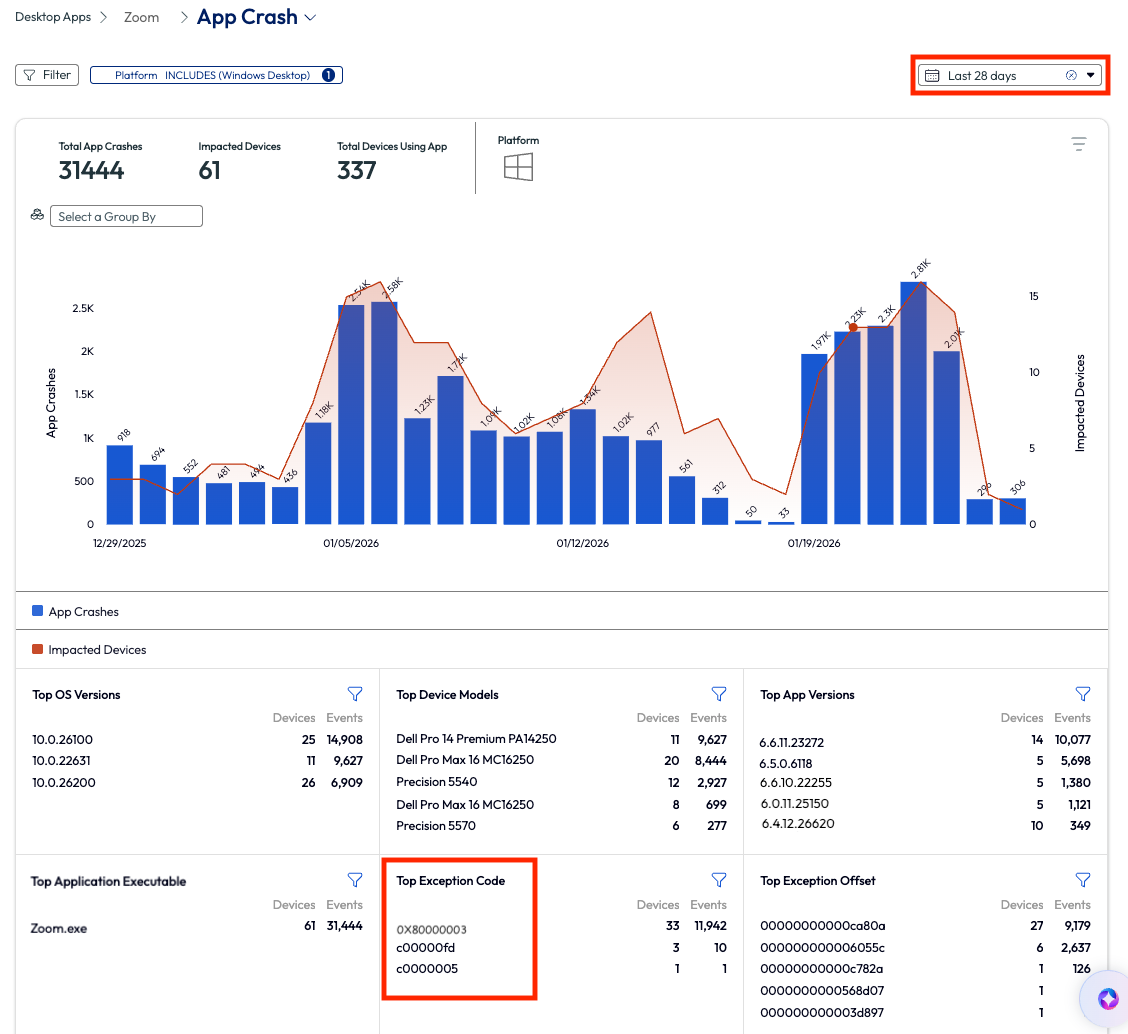1128x1034 pixels.
Task: Select Zoom in the breadcrumb
Action: (x=141, y=17)
